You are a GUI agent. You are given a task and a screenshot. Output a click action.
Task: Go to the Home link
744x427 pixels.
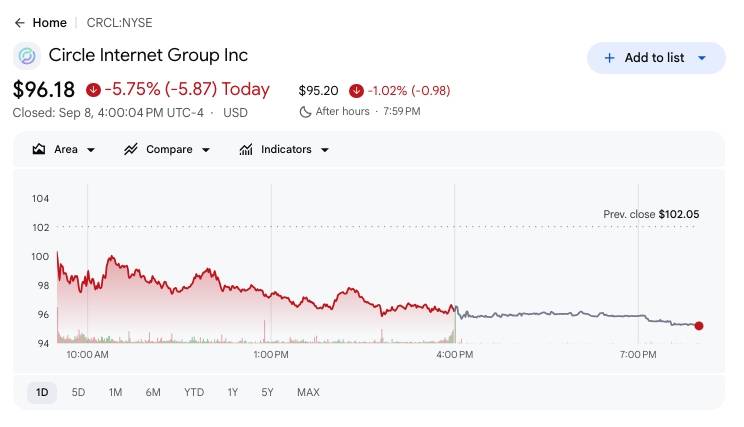coord(49,23)
